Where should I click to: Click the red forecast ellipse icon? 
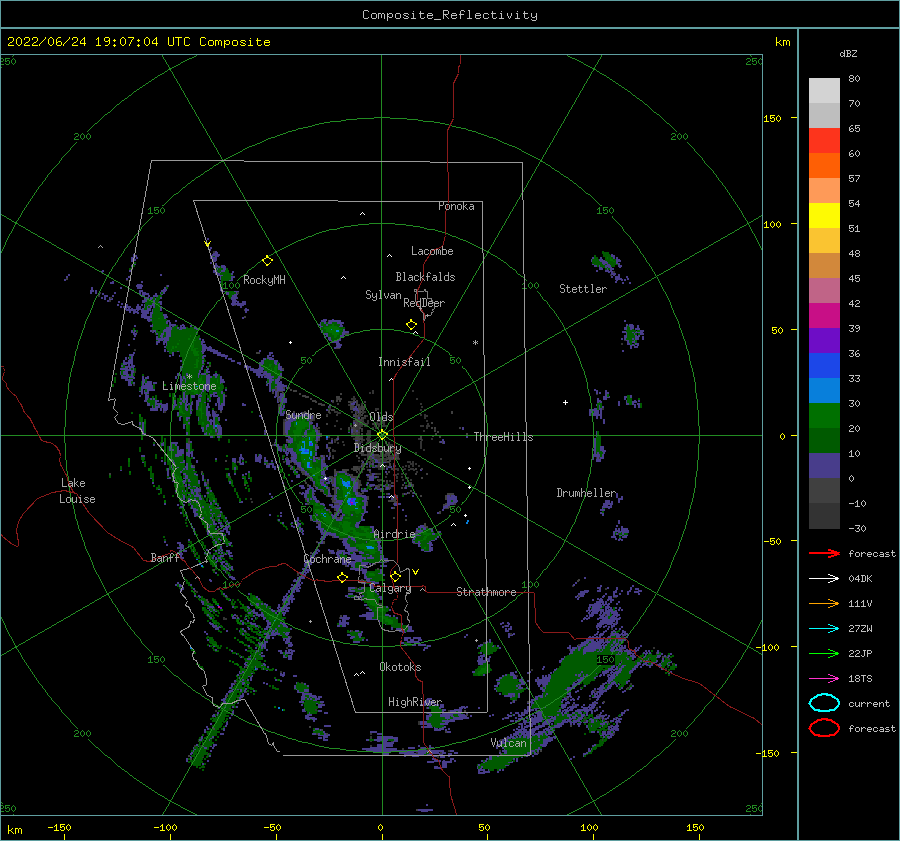pos(824,728)
